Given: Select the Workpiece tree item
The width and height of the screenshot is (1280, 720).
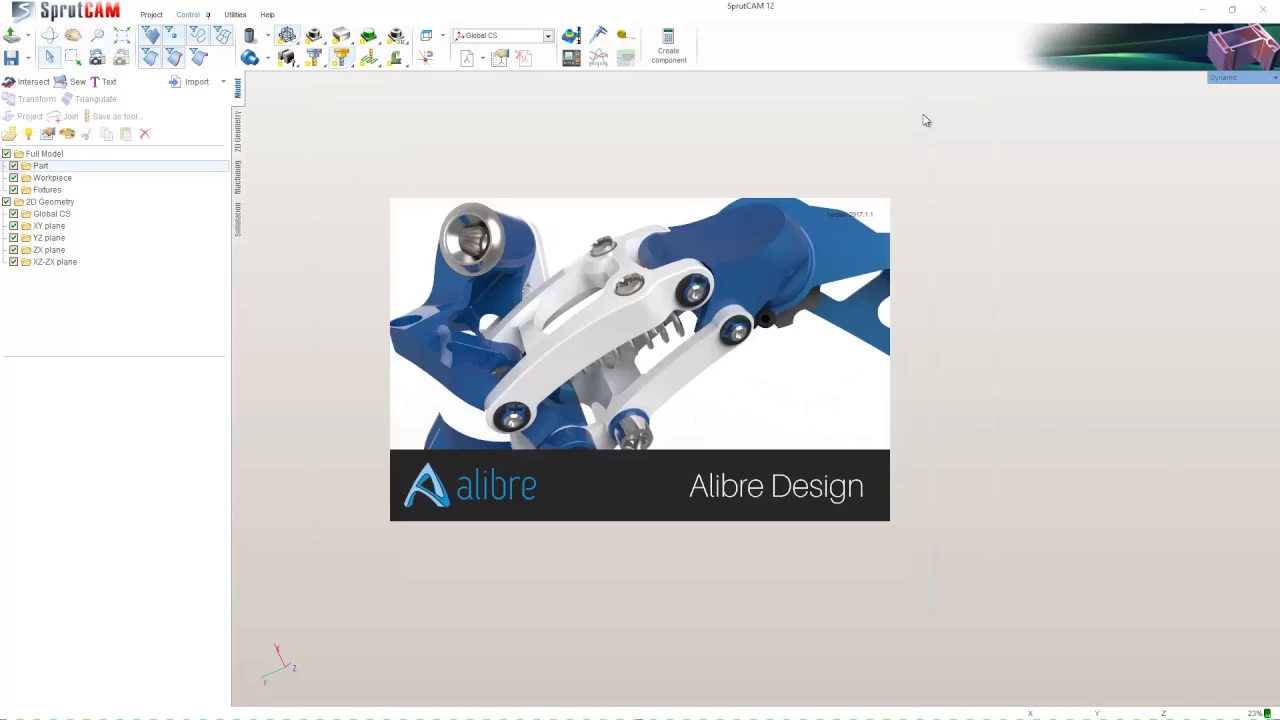Looking at the screenshot, I should [x=52, y=178].
